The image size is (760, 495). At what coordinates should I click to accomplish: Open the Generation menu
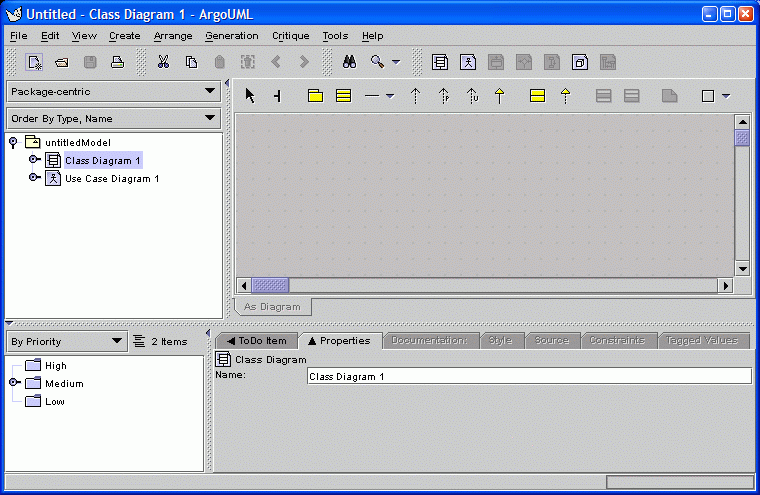(x=232, y=36)
